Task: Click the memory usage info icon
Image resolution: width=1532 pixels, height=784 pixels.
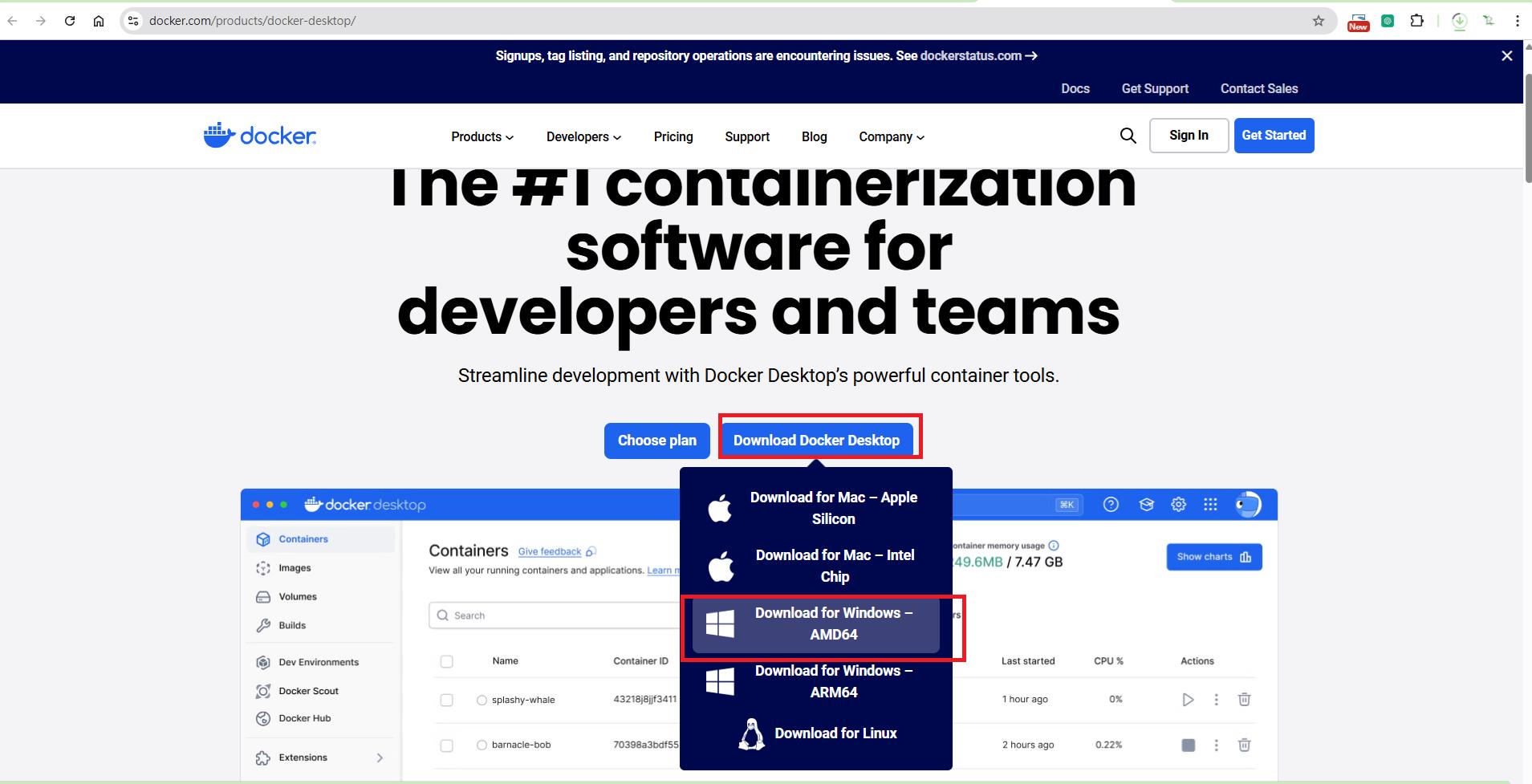Action: click(x=1054, y=546)
